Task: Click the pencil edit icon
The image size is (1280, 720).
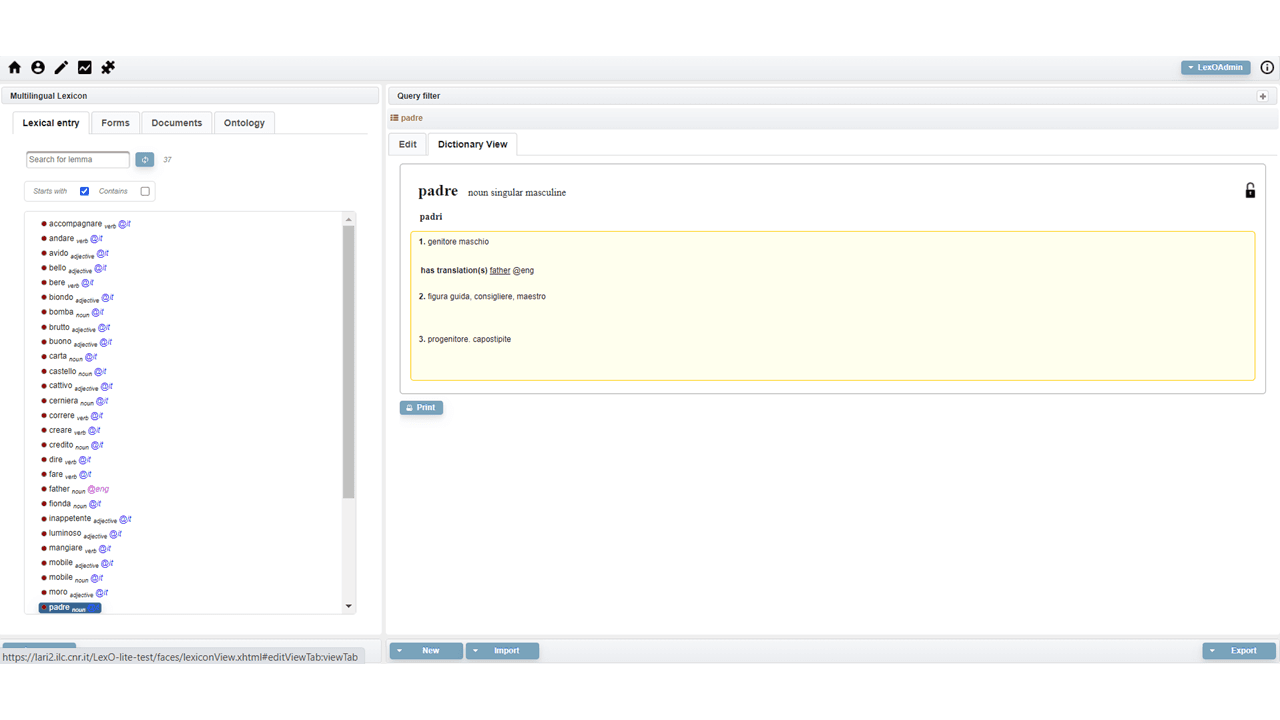Action: pos(61,68)
